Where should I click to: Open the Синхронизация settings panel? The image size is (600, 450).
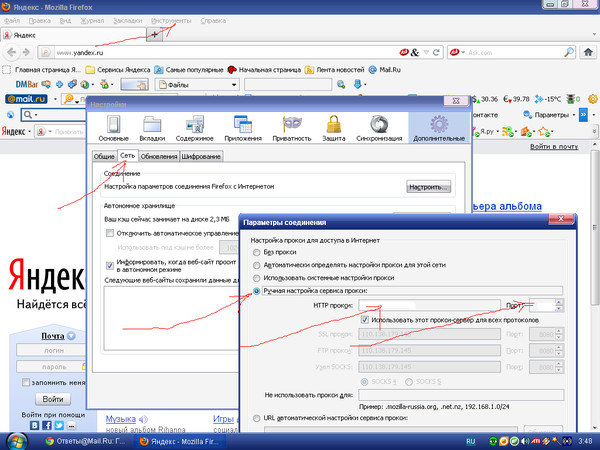pyautogui.click(x=379, y=129)
